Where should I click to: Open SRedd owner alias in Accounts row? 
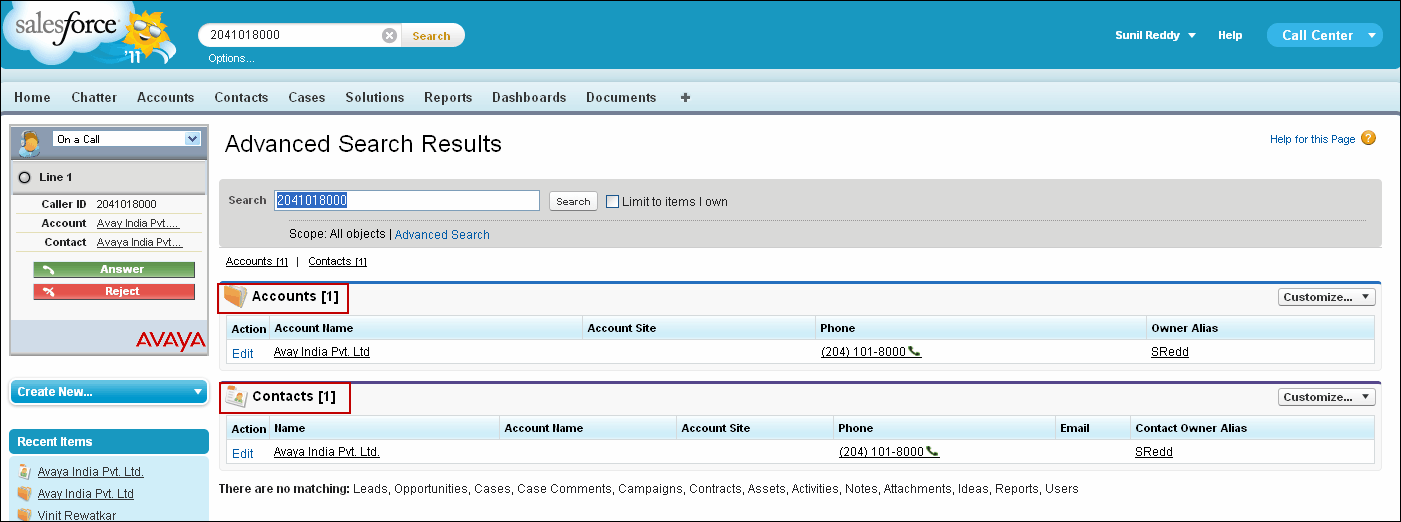tap(1170, 352)
